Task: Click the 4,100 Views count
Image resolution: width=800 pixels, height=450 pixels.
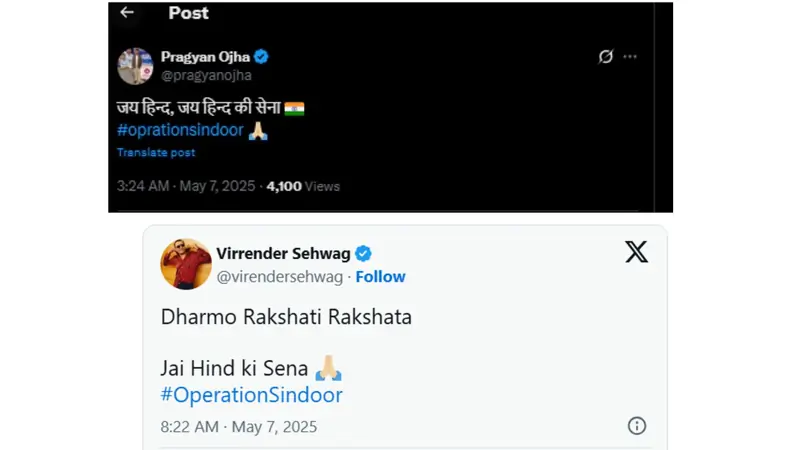Action: click(303, 186)
